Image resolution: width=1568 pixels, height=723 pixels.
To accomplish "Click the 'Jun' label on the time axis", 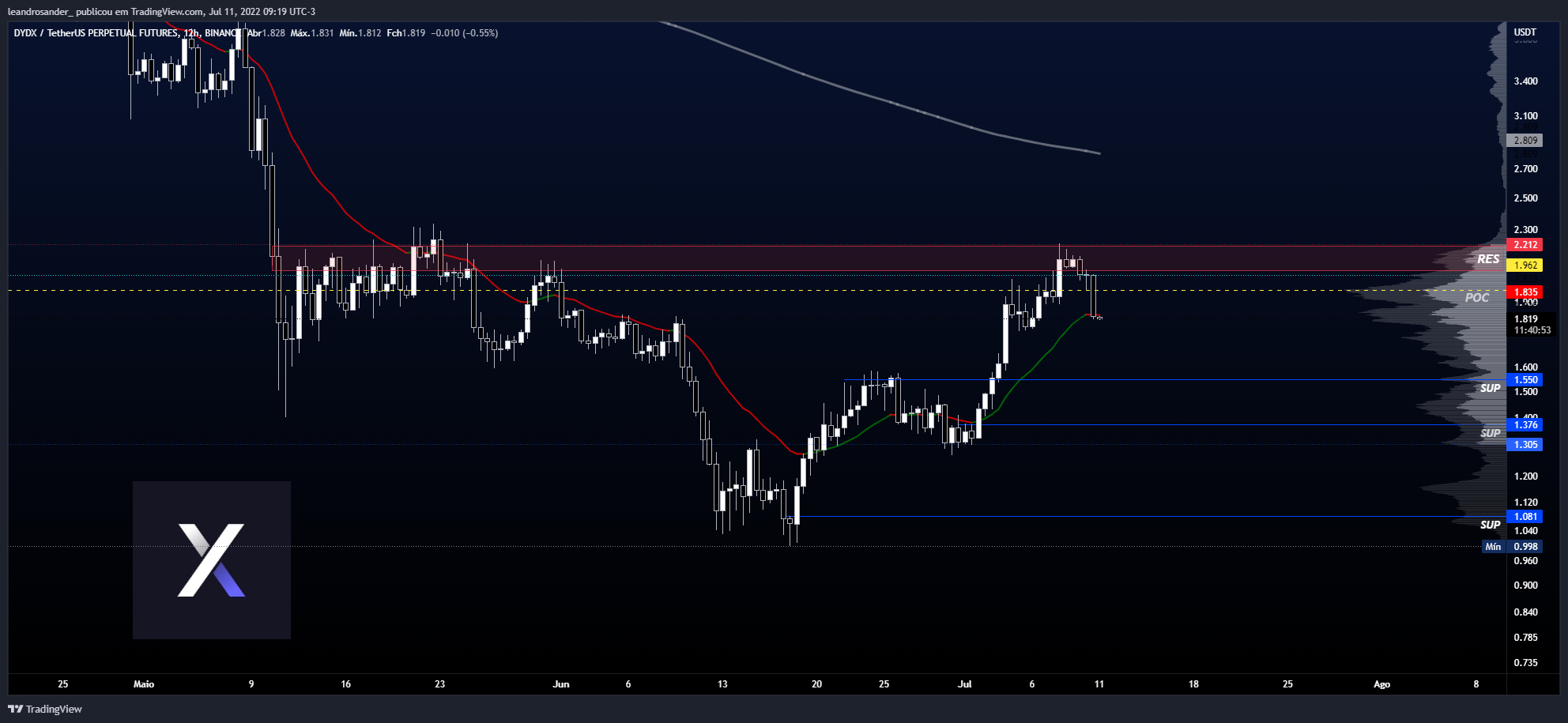I will point(561,684).
